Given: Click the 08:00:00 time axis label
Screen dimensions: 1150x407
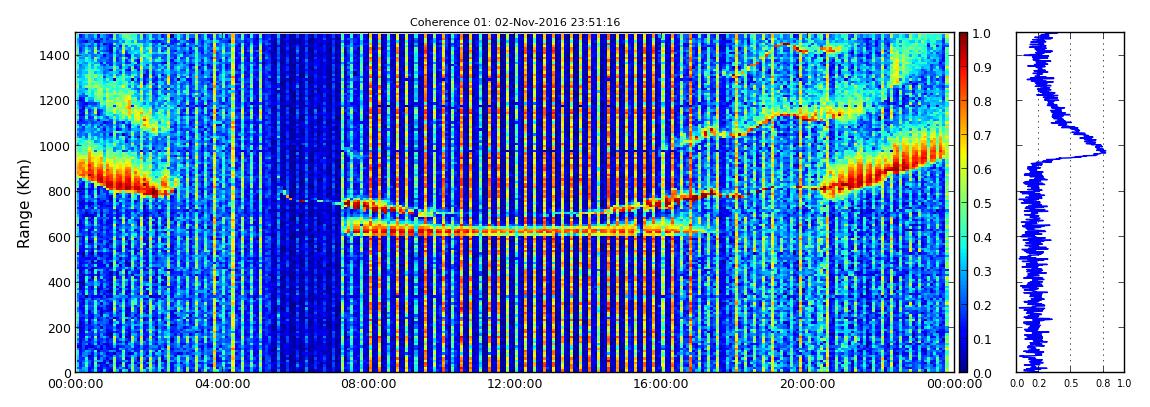Looking at the screenshot, I should 367,384.
